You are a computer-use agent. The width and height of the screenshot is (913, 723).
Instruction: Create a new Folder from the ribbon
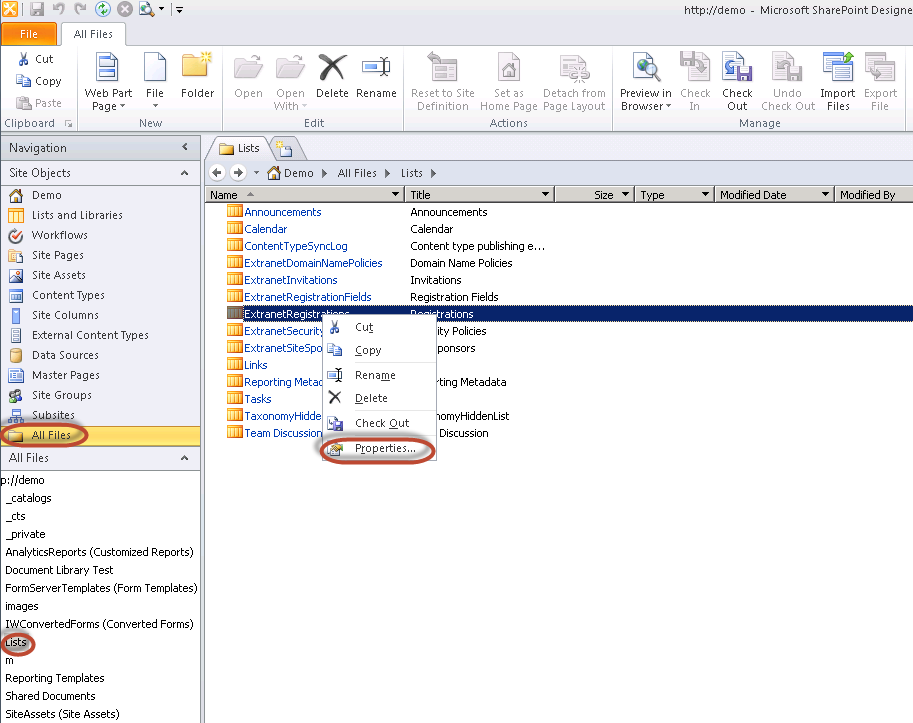tap(197, 79)
